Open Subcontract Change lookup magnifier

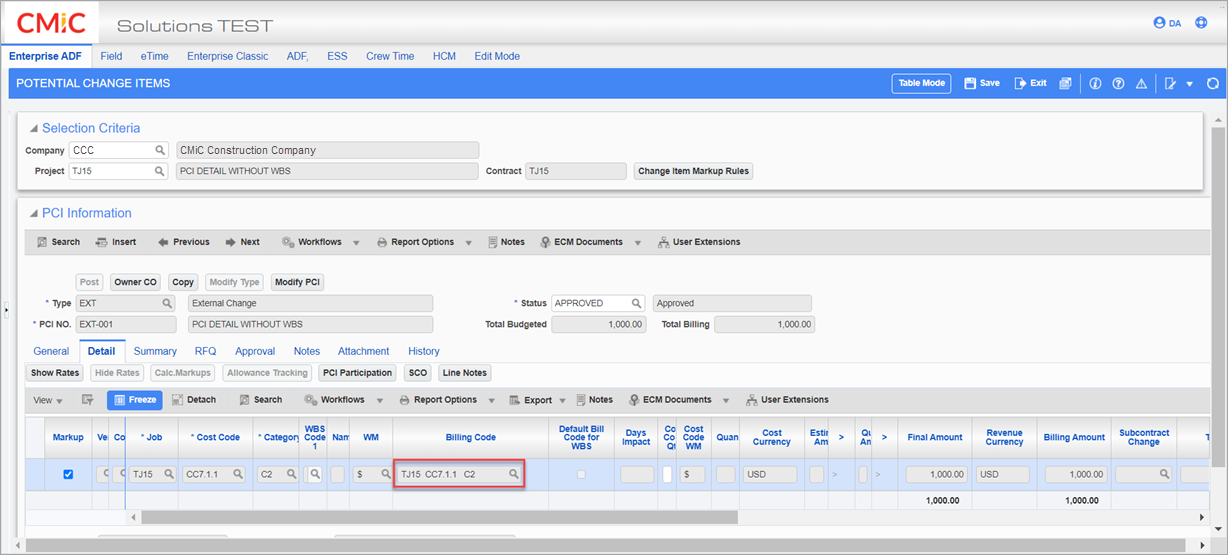tap(1164, 475)
